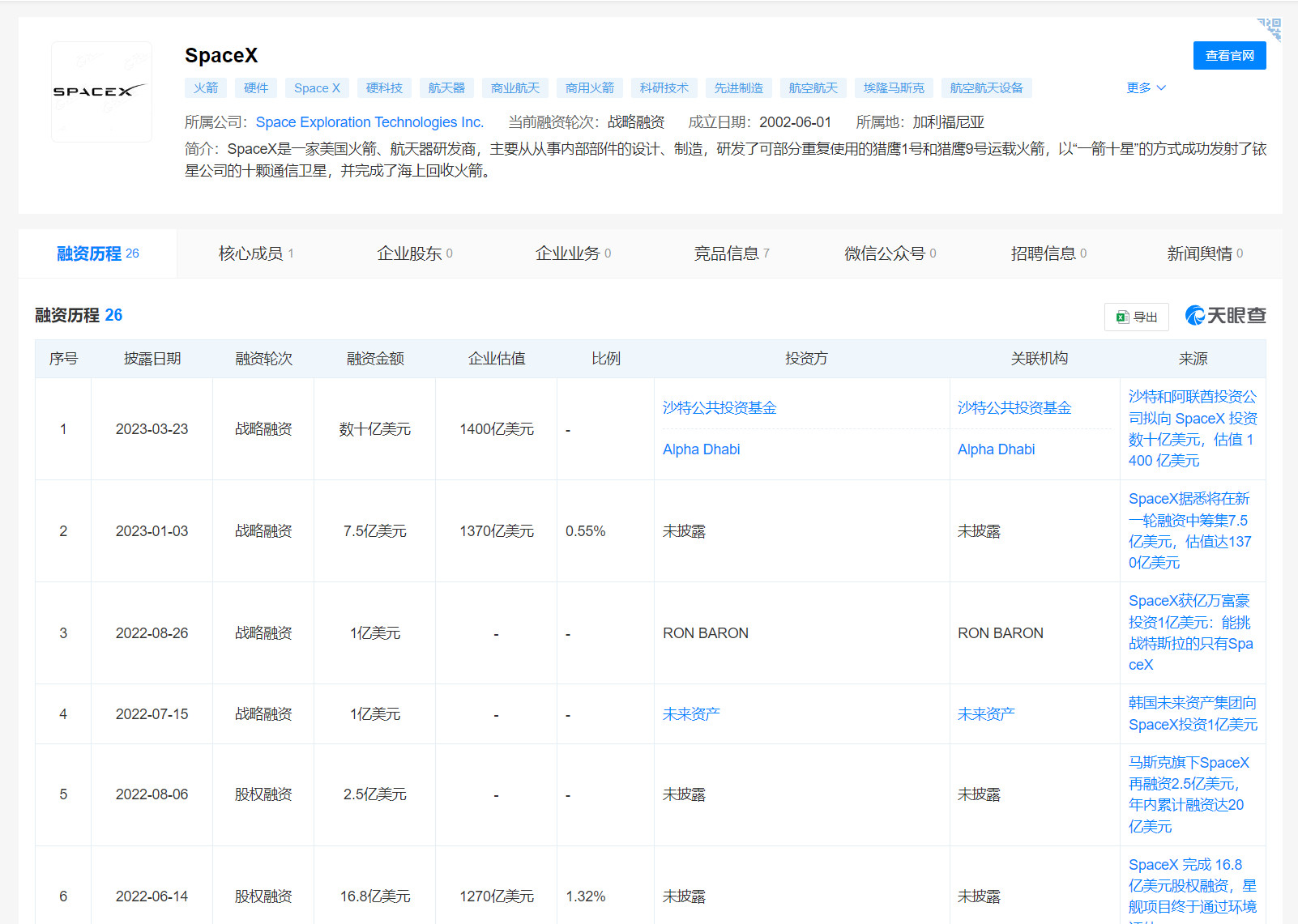
Task: Switch to the 微信公众号 tab
Action: (x=890, y=253)
